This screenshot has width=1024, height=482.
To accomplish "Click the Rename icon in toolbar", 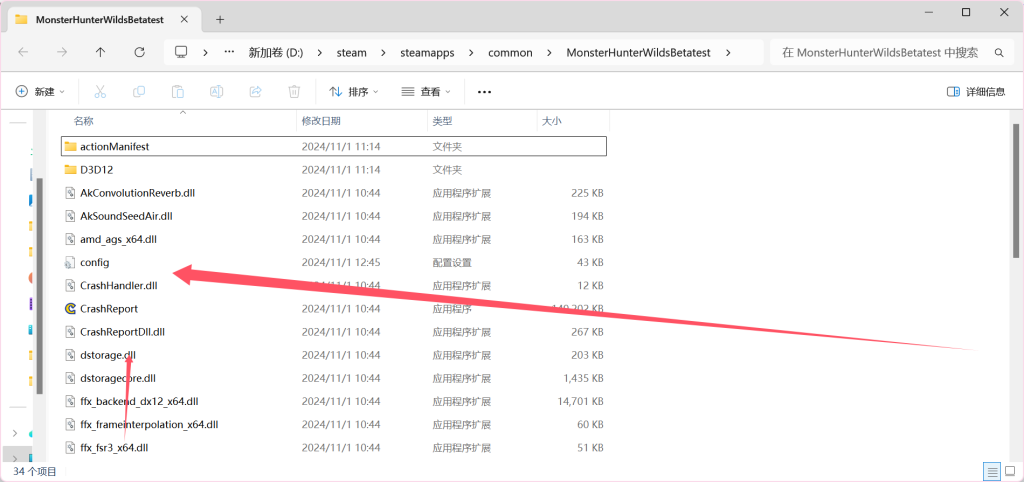I will pyautogui.click(x=216, y=91).
